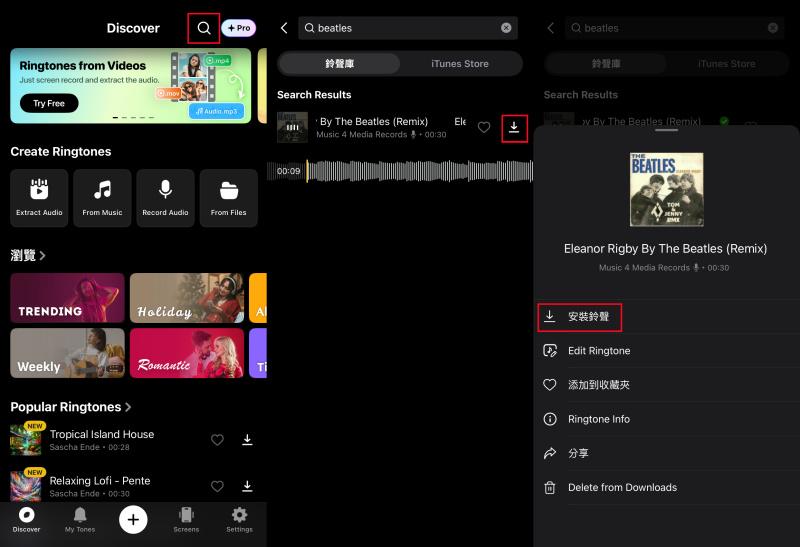Open the Holiday category card

187,298
